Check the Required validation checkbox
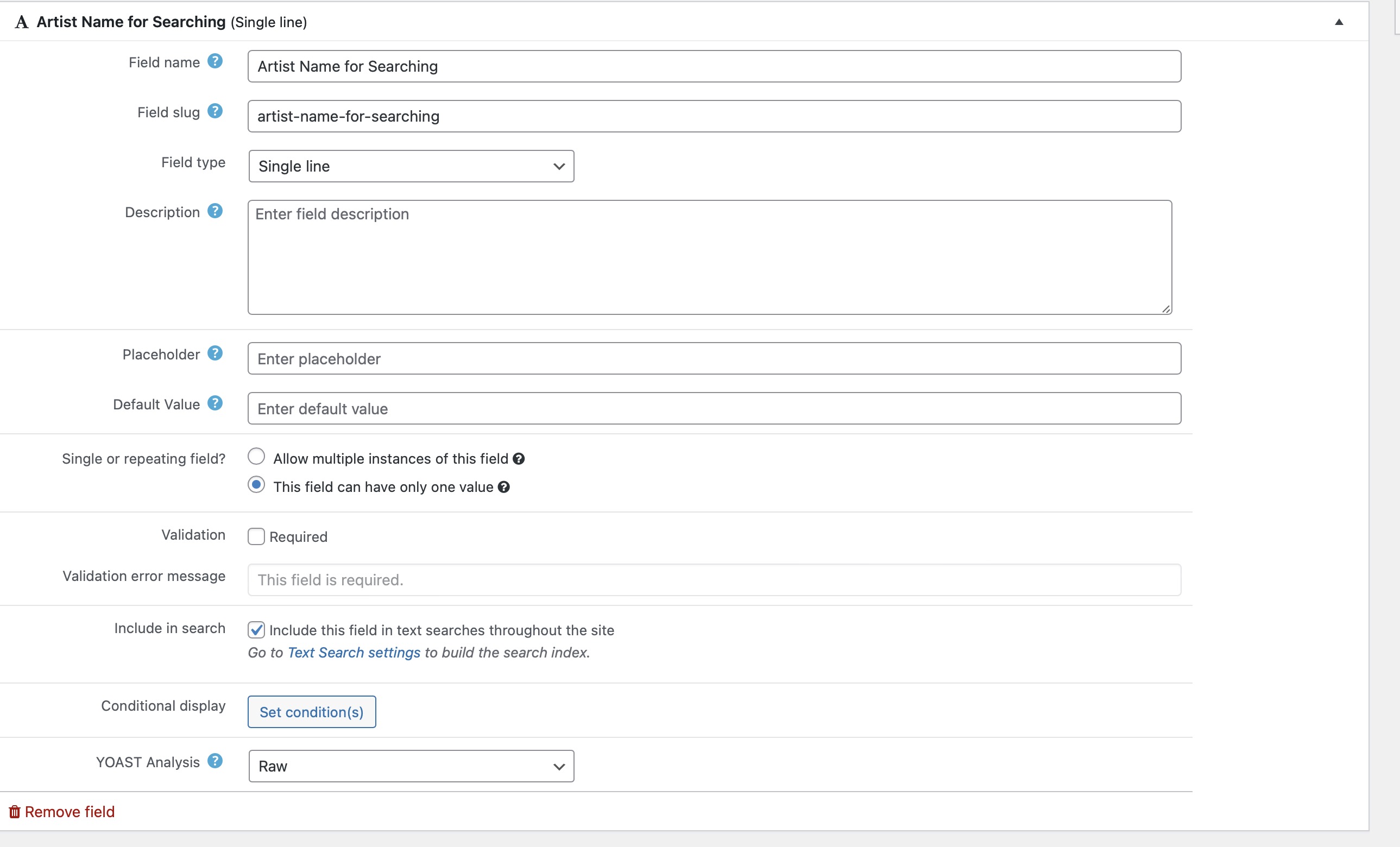 pyautogui.click(x=256, y=537)
